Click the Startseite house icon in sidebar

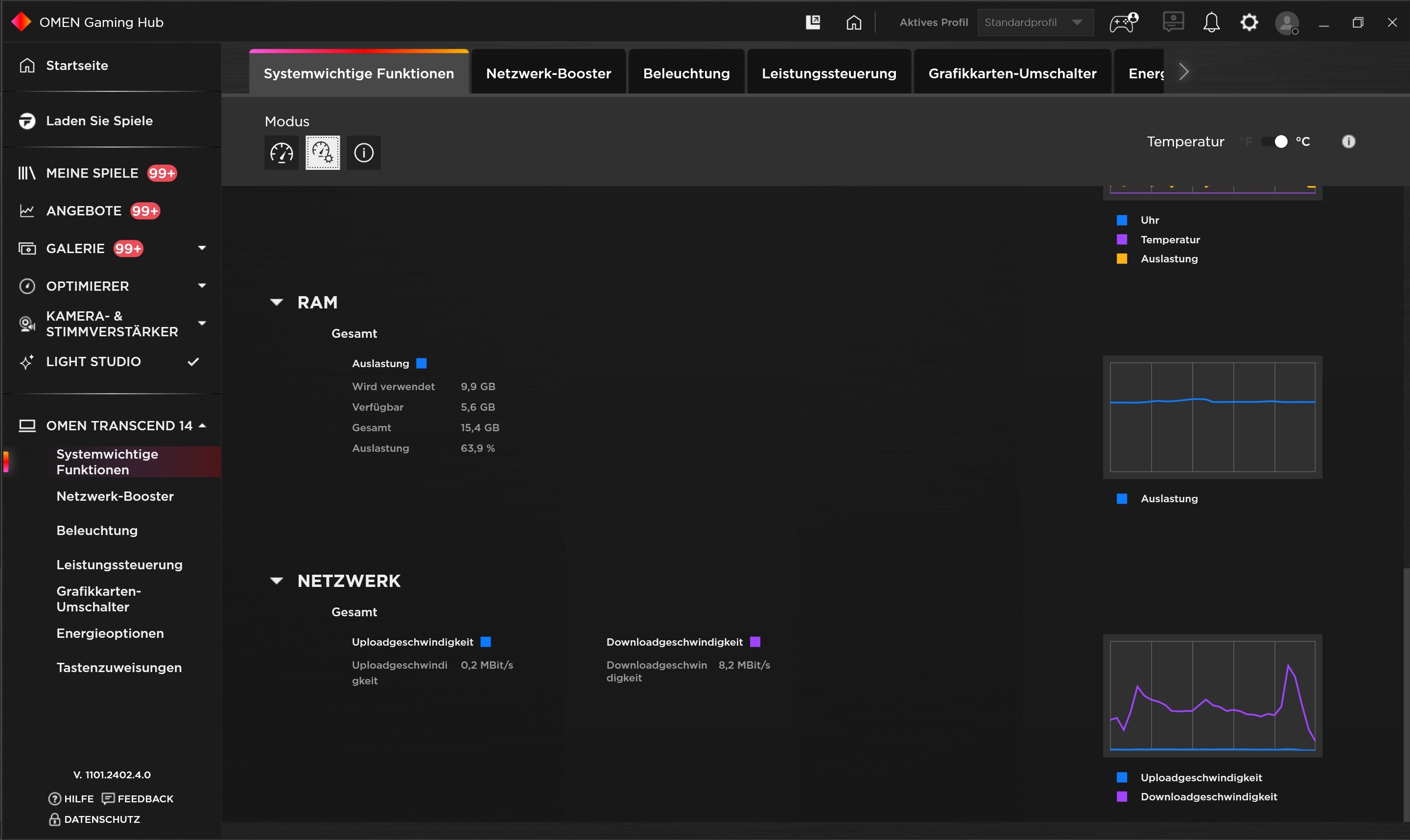coord(27,65)
